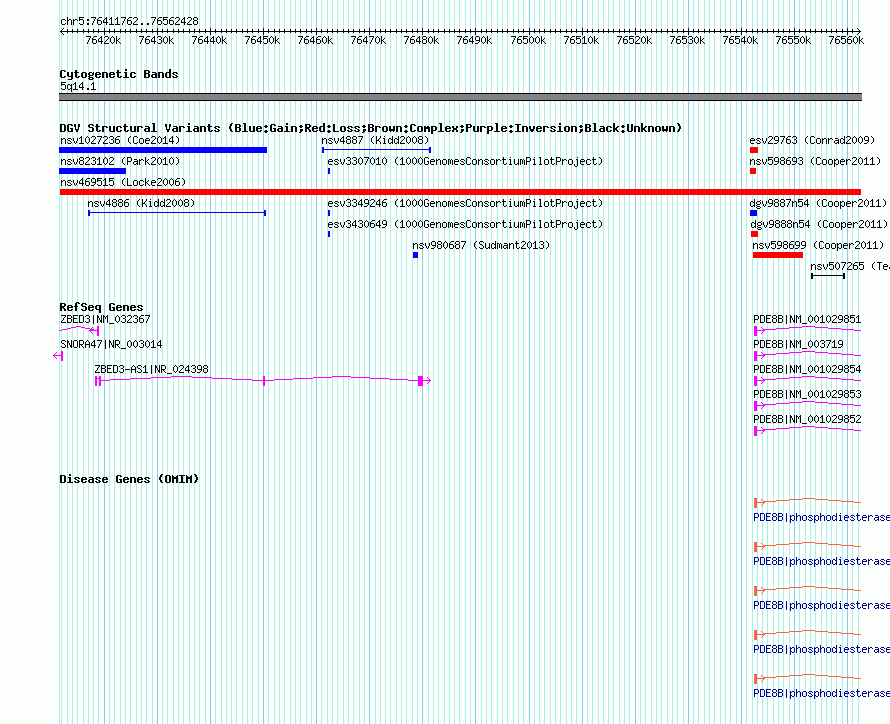The image size is (890, 724).
Task: Open the esv3430649 1000Genomes label
Action: tap(465, 224)
